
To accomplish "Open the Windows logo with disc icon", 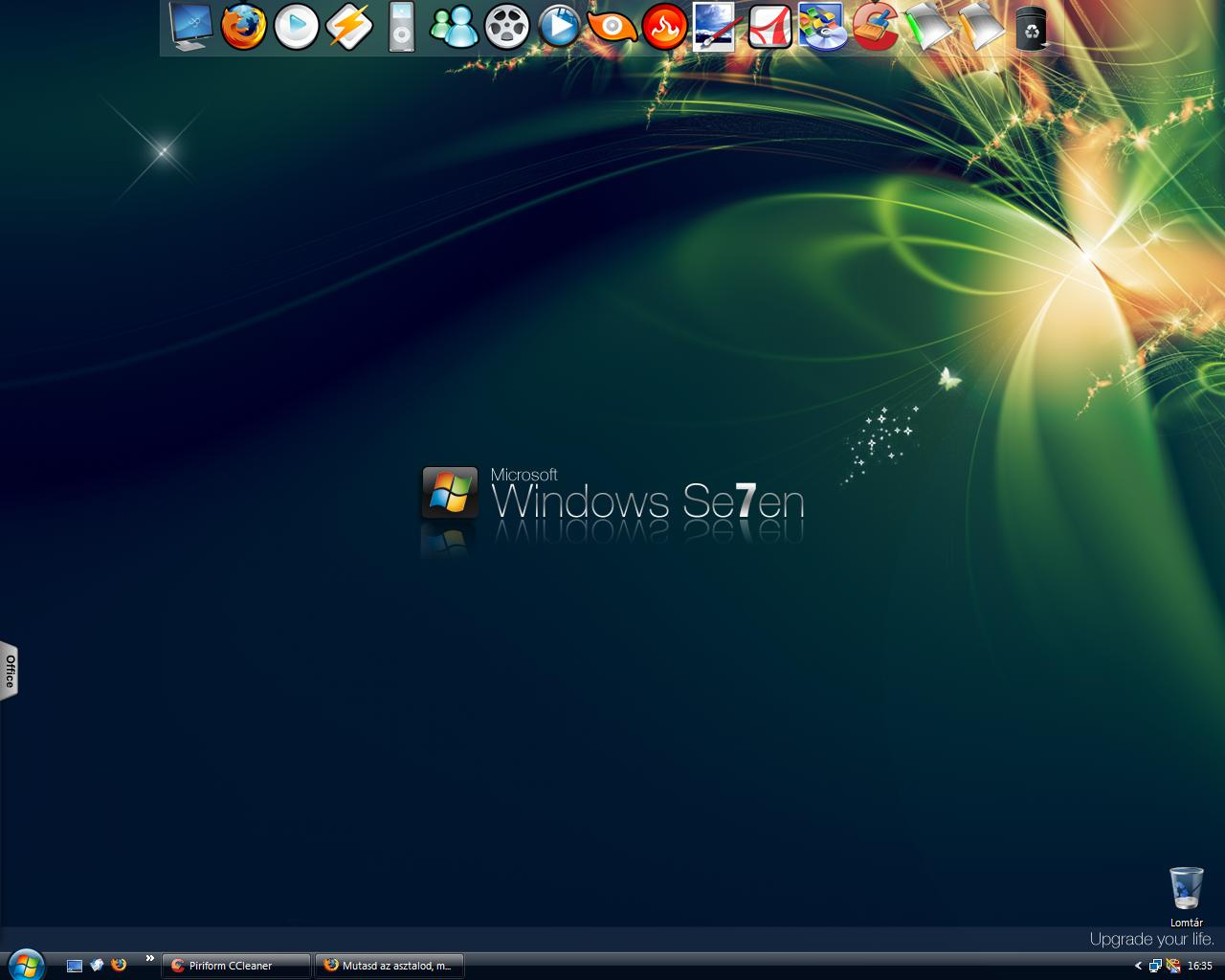I will click(x=822, y=26).
